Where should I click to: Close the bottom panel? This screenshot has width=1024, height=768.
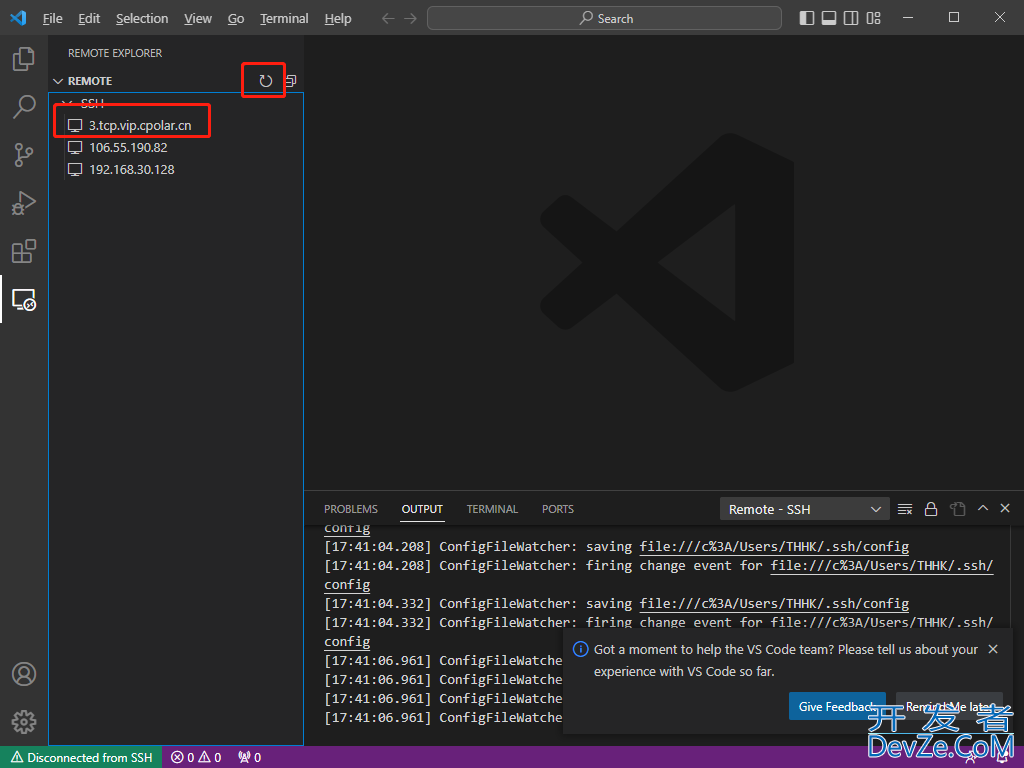1005,508
